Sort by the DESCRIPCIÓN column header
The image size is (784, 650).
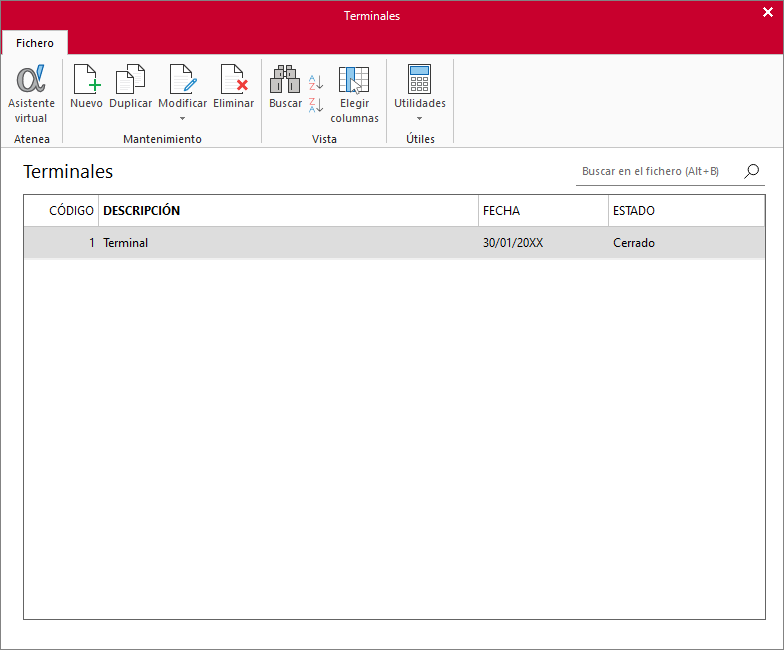pyautogui.click(x=288, y=210)
